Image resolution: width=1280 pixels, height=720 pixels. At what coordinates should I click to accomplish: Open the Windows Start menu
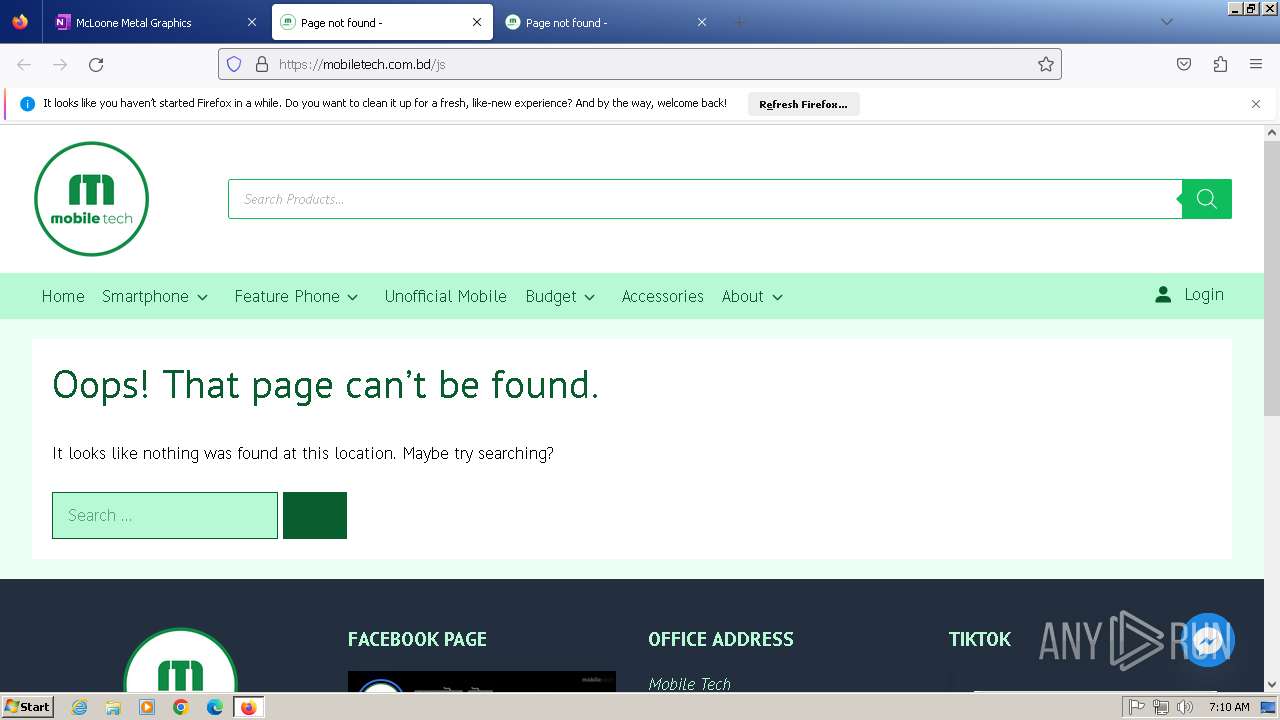pyautogui.click(x=27, y=707)
